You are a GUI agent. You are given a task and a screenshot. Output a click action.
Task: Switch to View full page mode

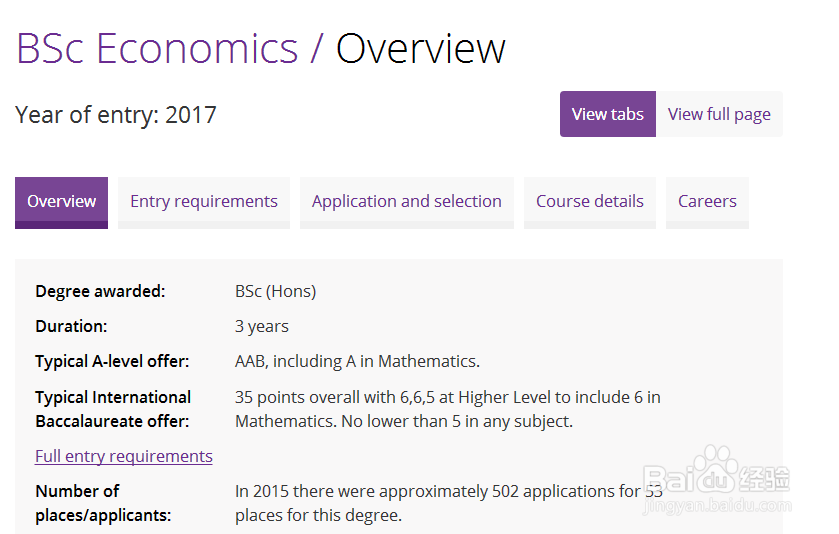click(x=719, y=114)
